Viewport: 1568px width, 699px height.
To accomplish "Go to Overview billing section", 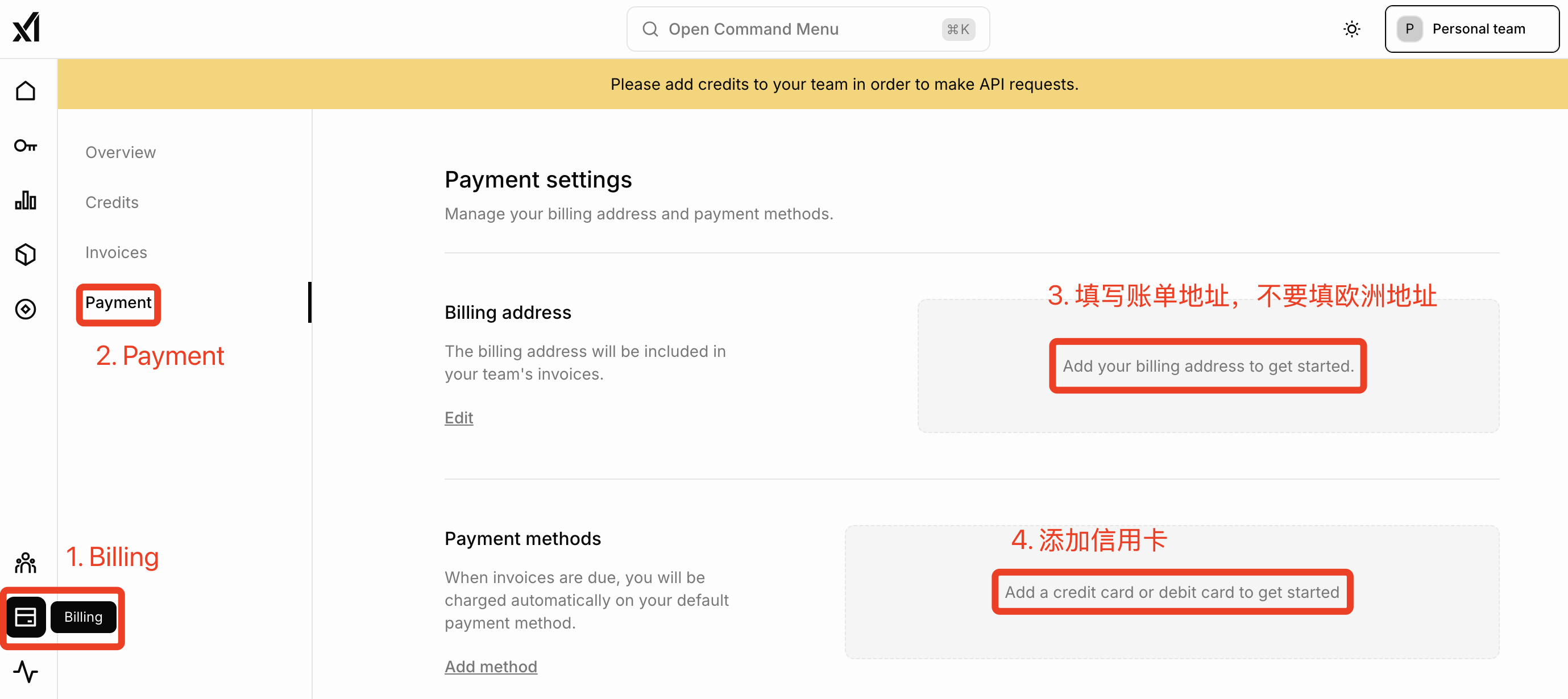I will (121, 152).
